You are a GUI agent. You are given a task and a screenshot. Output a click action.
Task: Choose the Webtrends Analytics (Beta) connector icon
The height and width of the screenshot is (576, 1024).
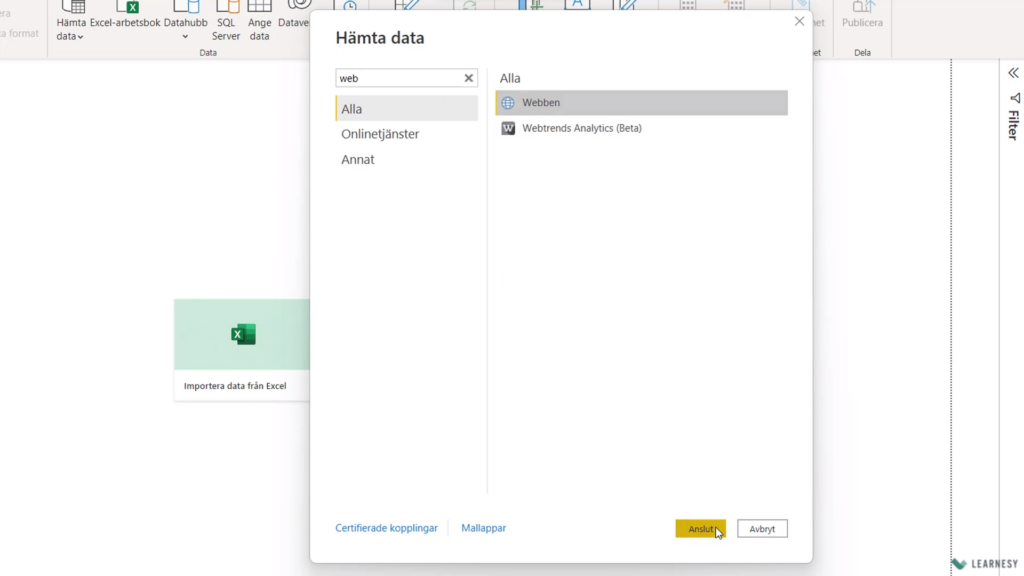pyautogui.click(x=508, y=128)
